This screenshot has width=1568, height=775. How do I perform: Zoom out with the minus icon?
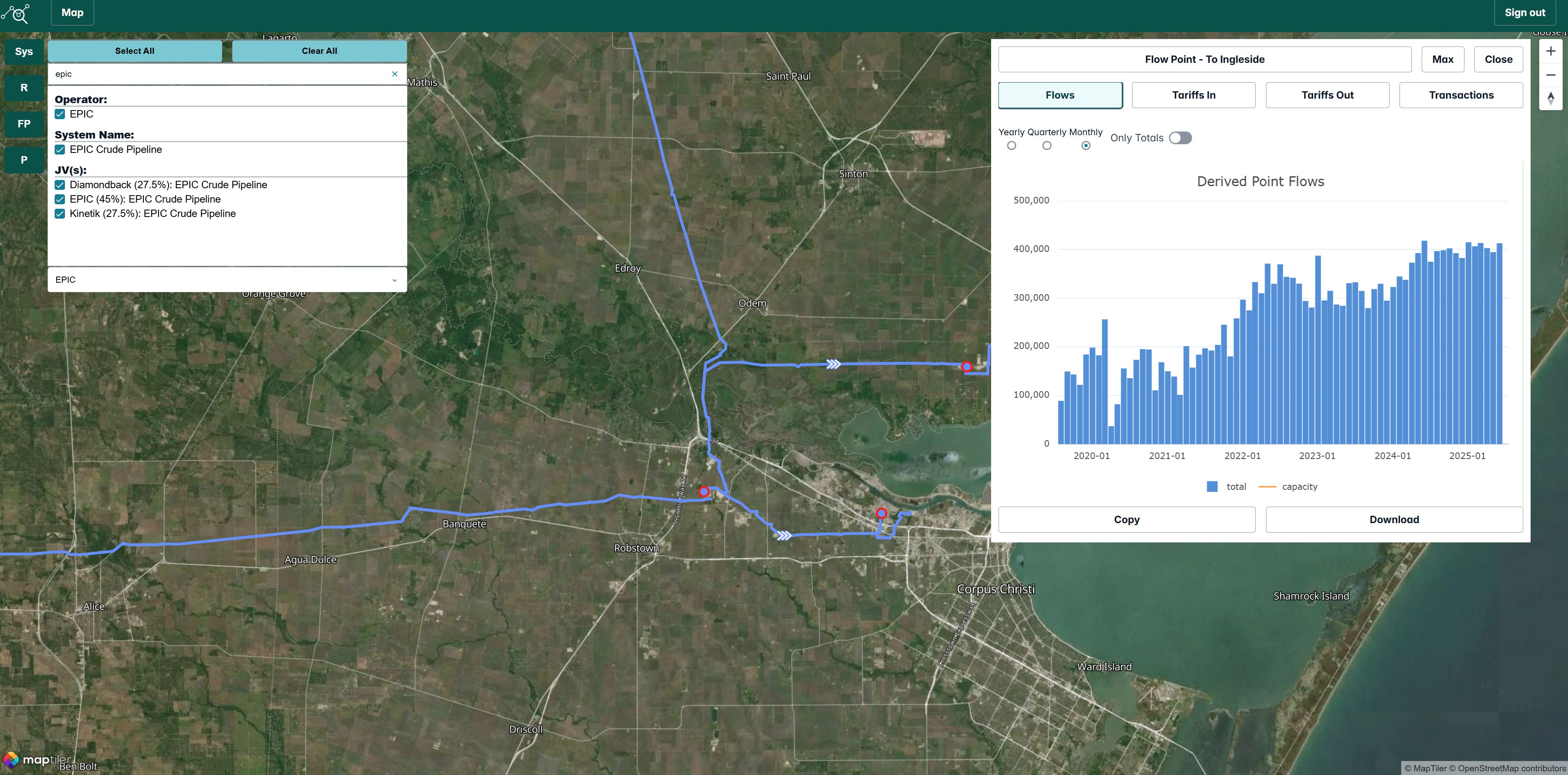point(1550,75)
